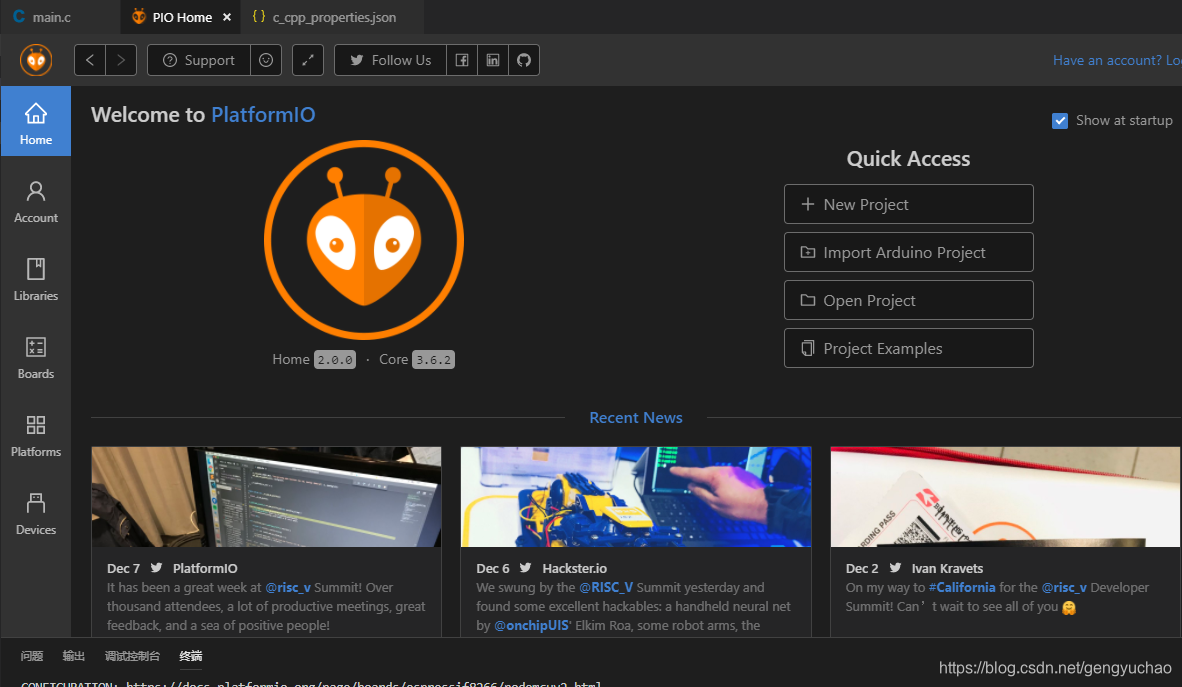Click the smiley feedback icon
The width and height of the screenshot is (1182, 687).
pos(266,60)
